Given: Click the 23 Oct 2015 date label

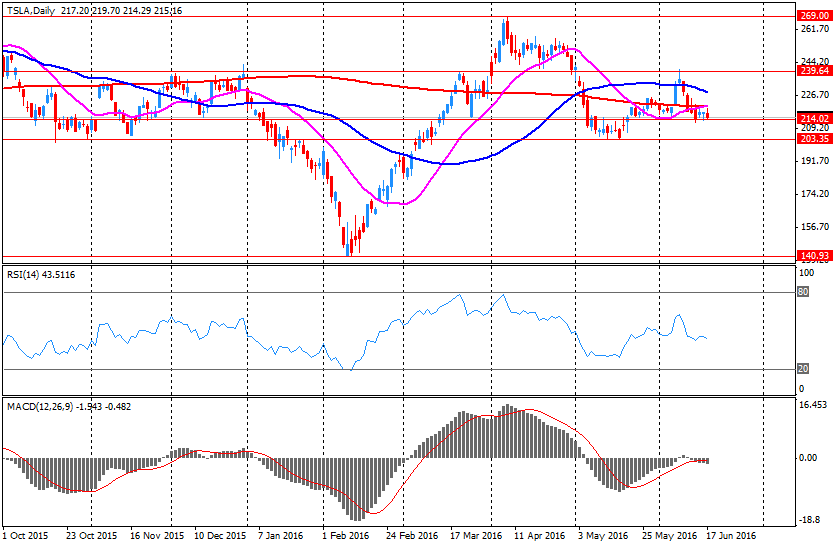Looking at the screenshot, I should pyautogui.click(x=92, y=535).
